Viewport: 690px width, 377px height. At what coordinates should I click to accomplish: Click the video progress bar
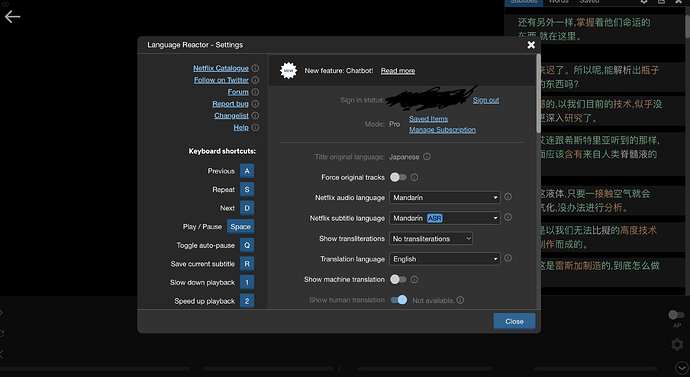(x=330, y=369)
